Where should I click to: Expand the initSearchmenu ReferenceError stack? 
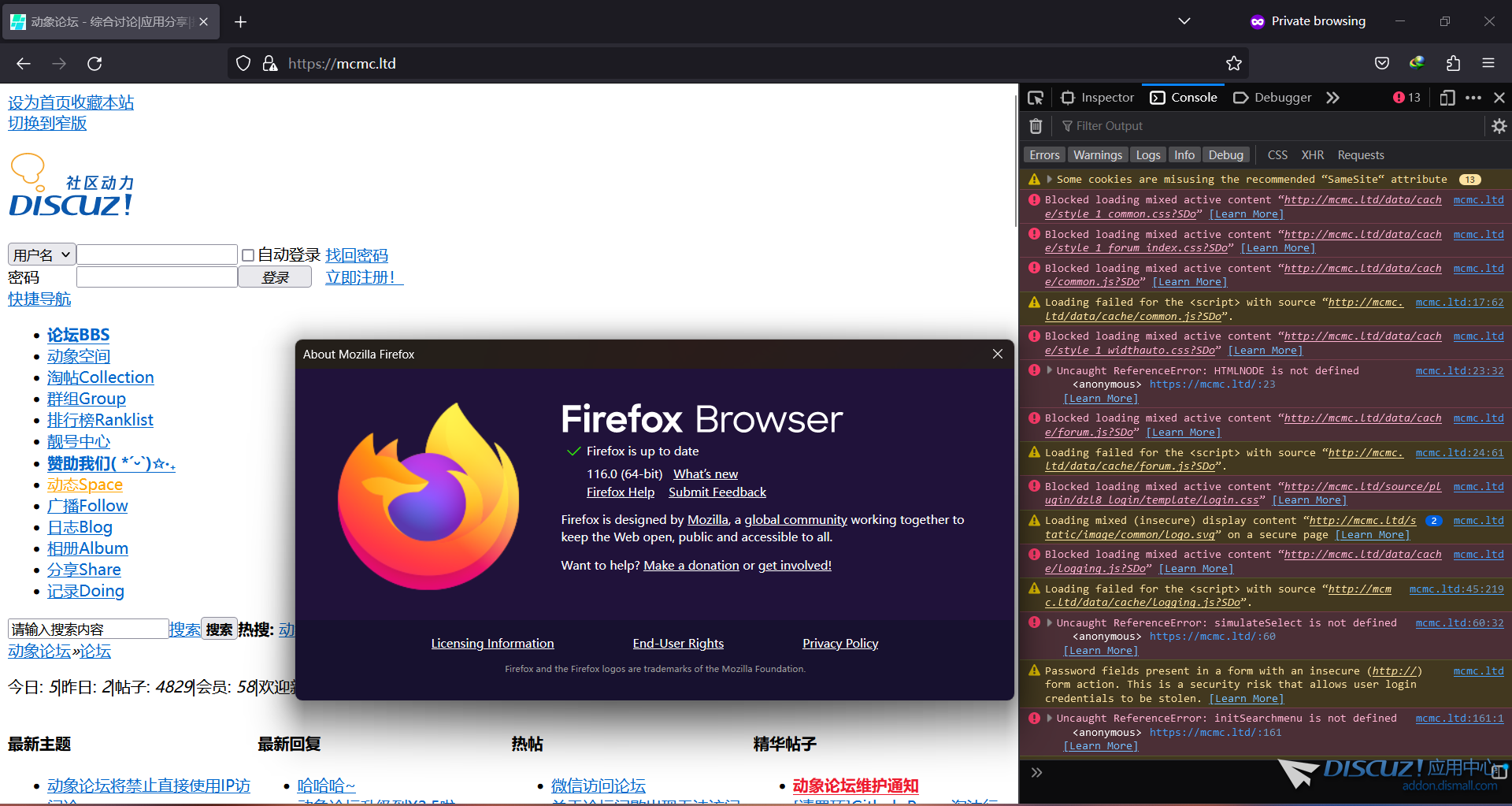tap(1049, 719)
